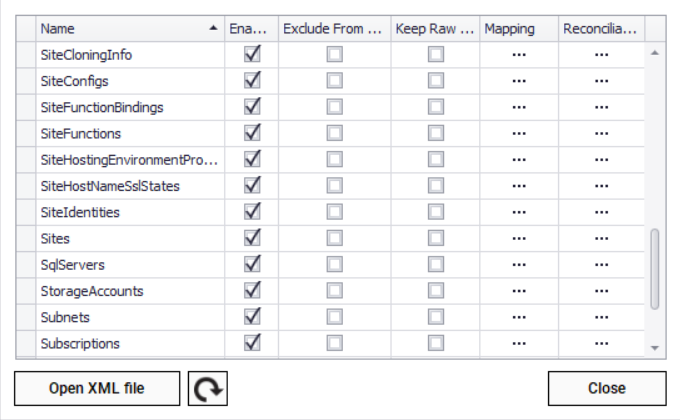The width and height of the screenshot is (680, 420).
Task: Open Mapping ellipsis for SiteConfigs row
Action: point(519,81)
